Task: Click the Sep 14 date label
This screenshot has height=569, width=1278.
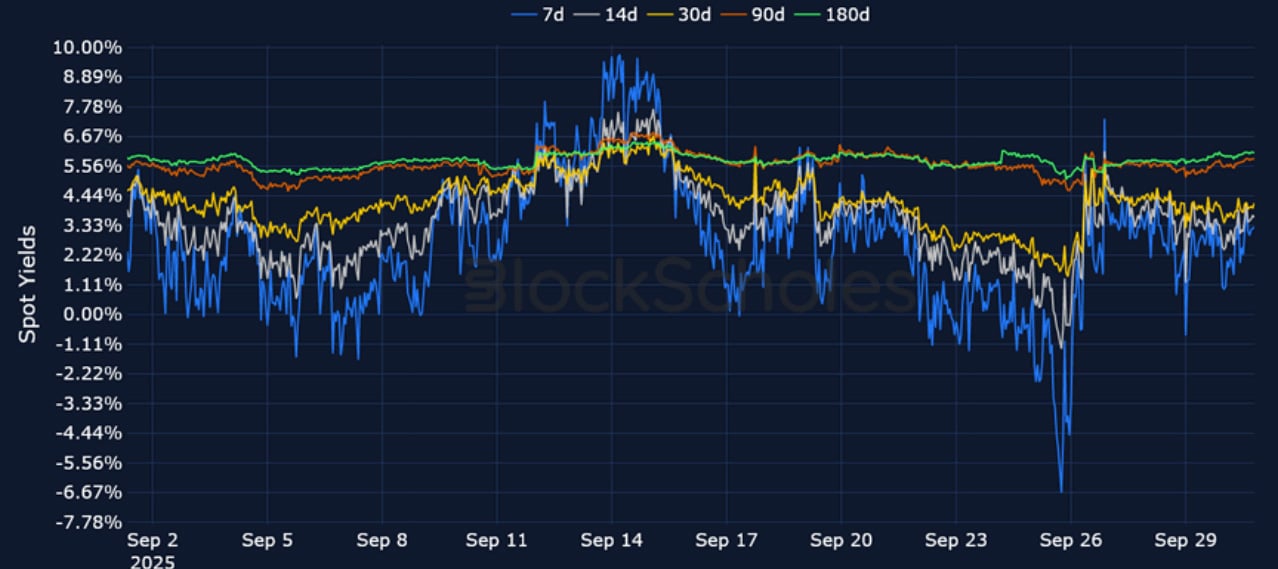Action: (x=611, y=541)
